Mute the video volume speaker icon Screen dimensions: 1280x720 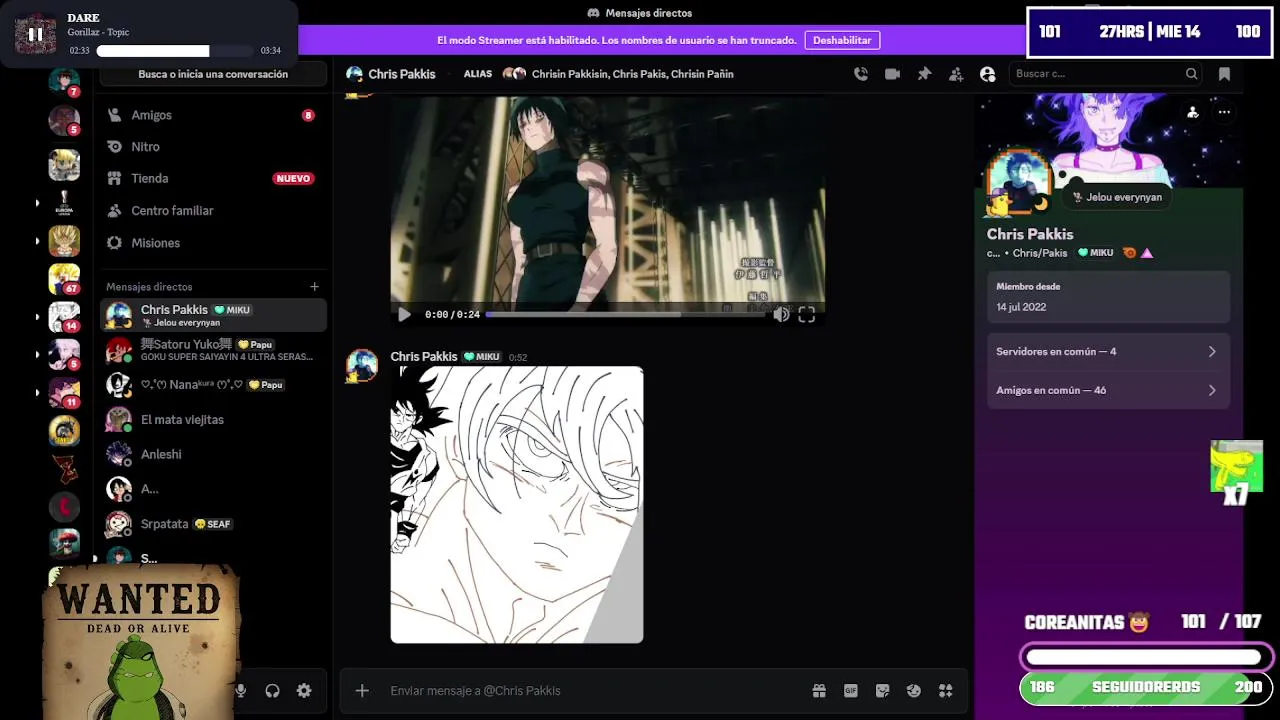781,314
